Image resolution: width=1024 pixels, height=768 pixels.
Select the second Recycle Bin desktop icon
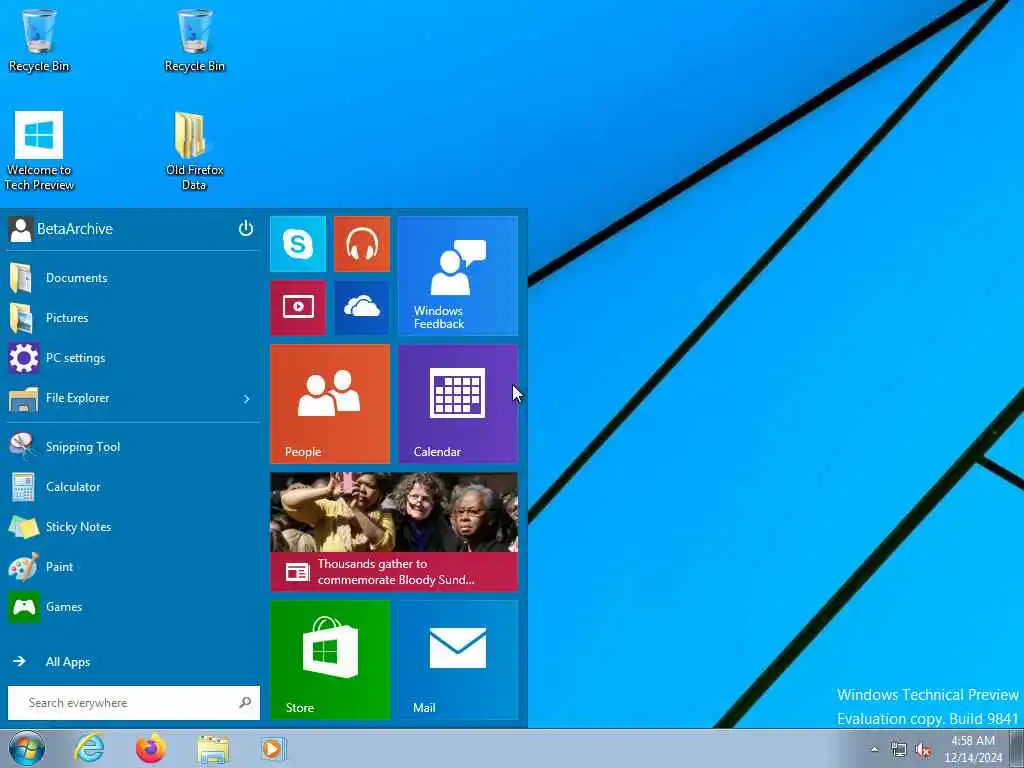pos(195,40)
